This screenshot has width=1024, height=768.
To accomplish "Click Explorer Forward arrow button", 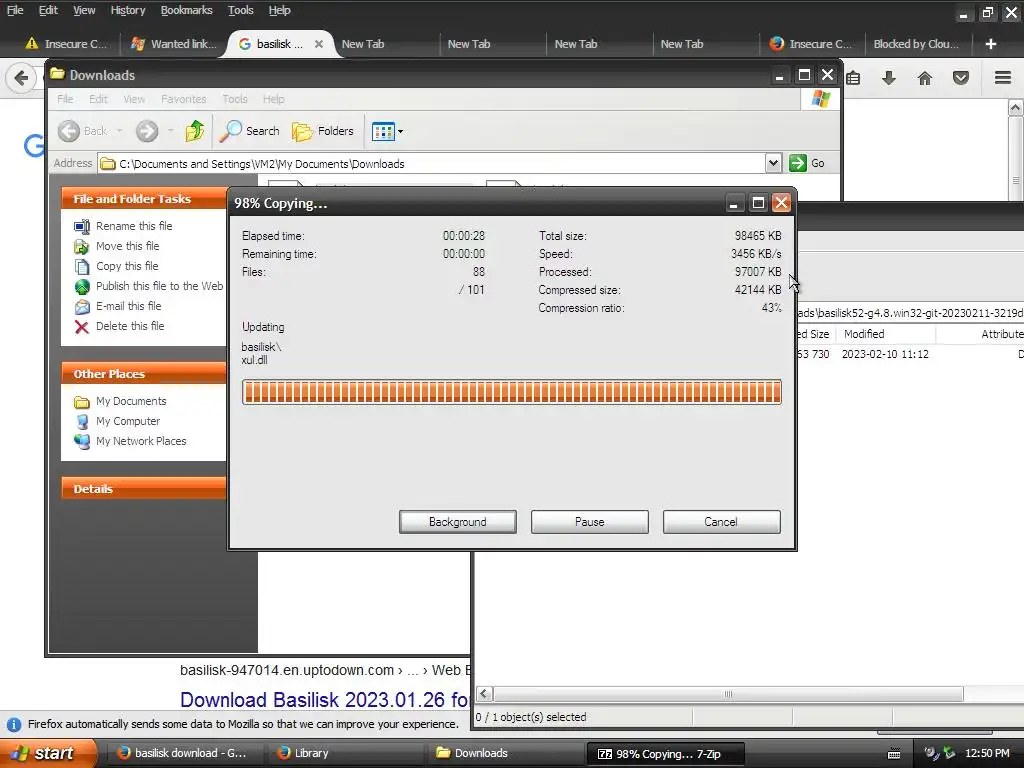I will click(147, 131).
